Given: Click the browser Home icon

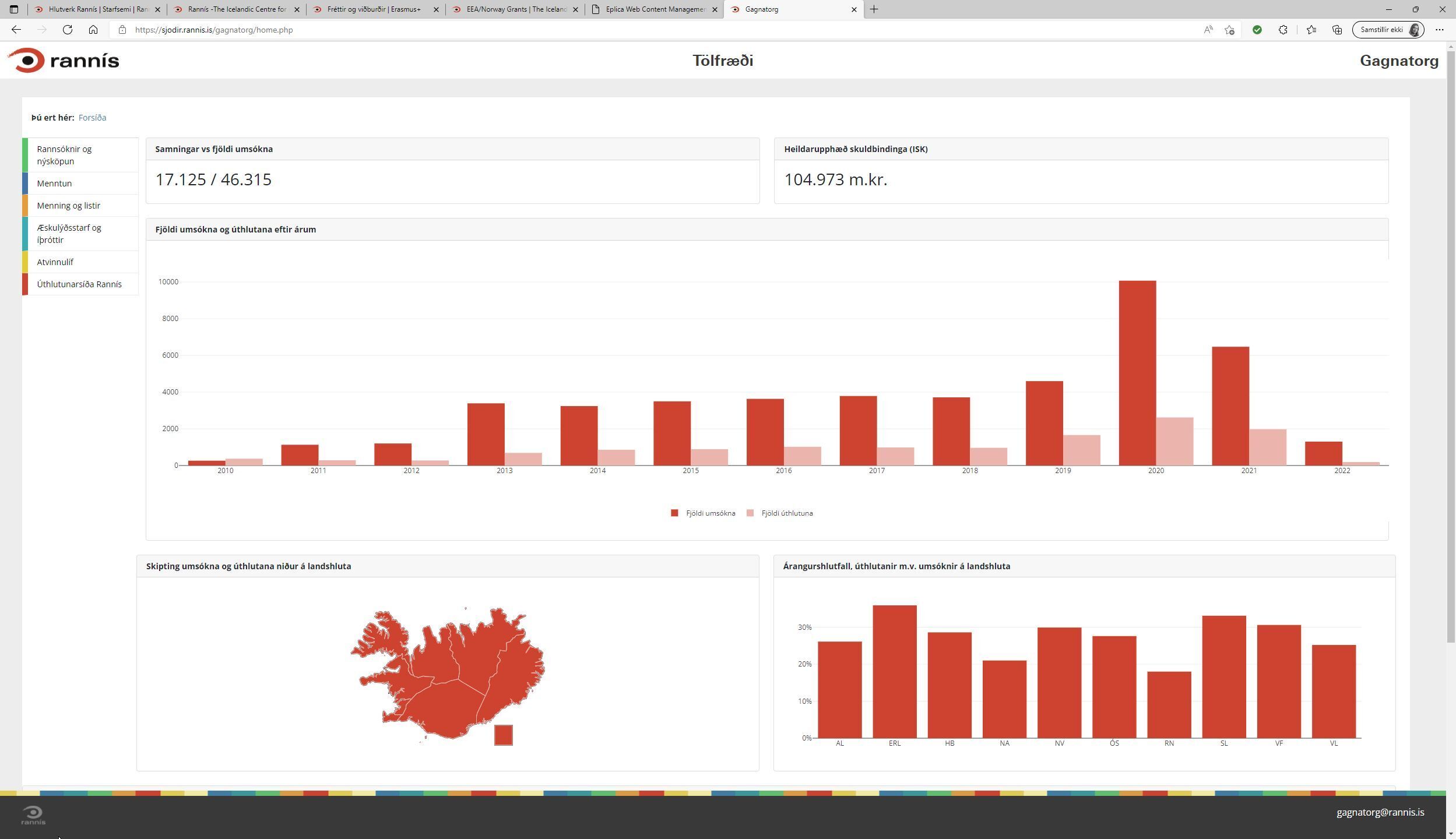Looking at the screenshot, I should [x=93, y=30].
